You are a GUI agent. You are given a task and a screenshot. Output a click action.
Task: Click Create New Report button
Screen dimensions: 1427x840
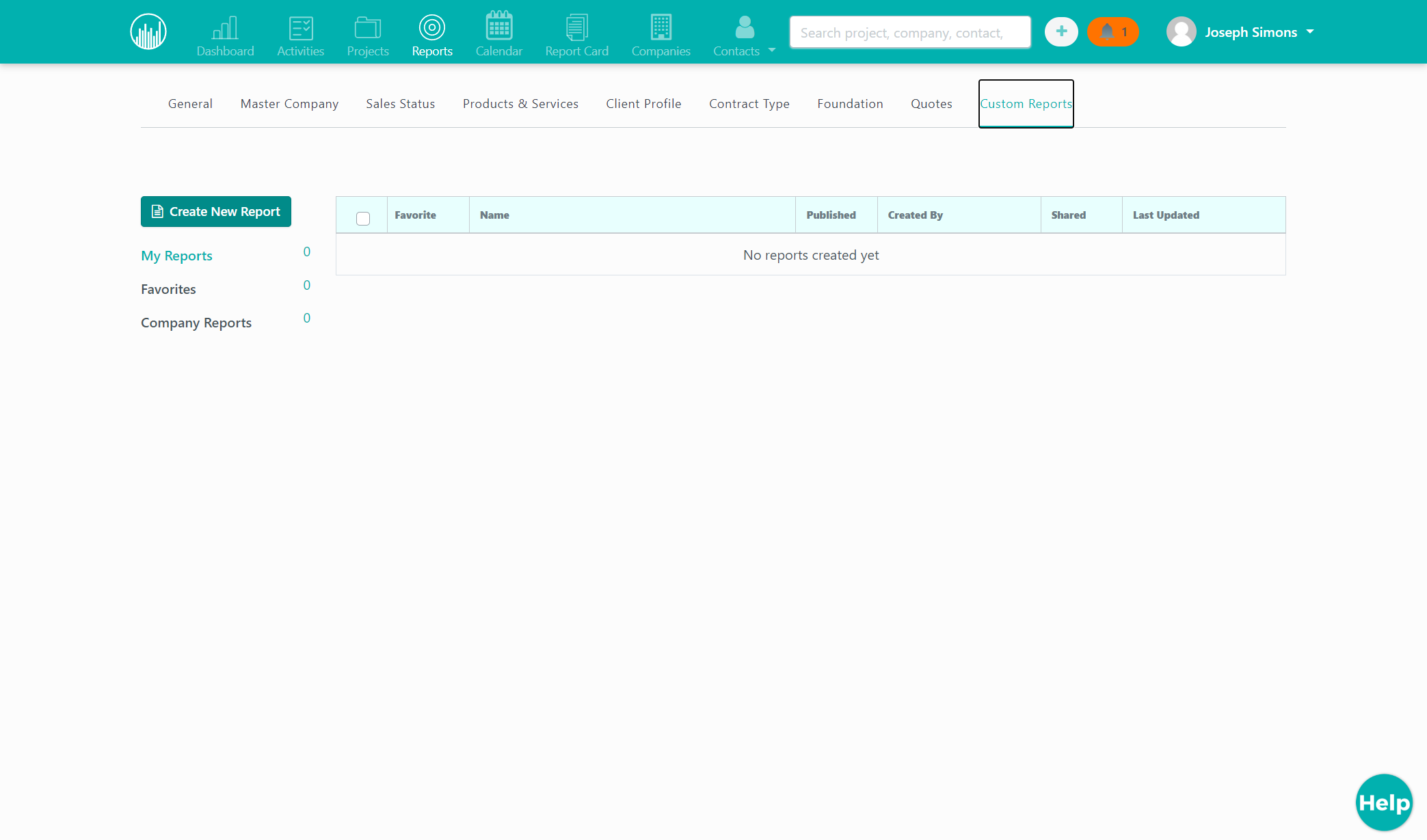tap(216, 212)
